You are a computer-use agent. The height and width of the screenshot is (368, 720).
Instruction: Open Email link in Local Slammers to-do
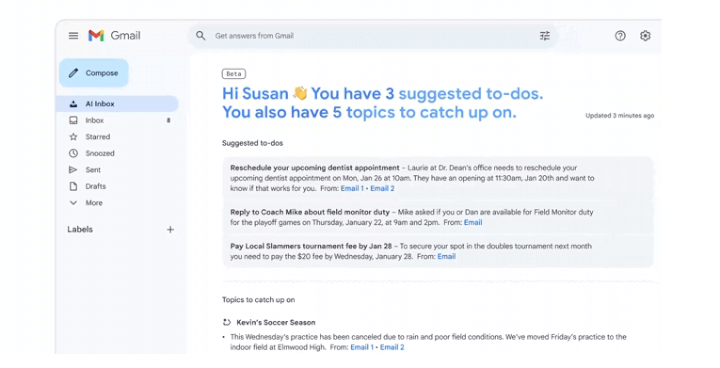click(x=446, y=256)
